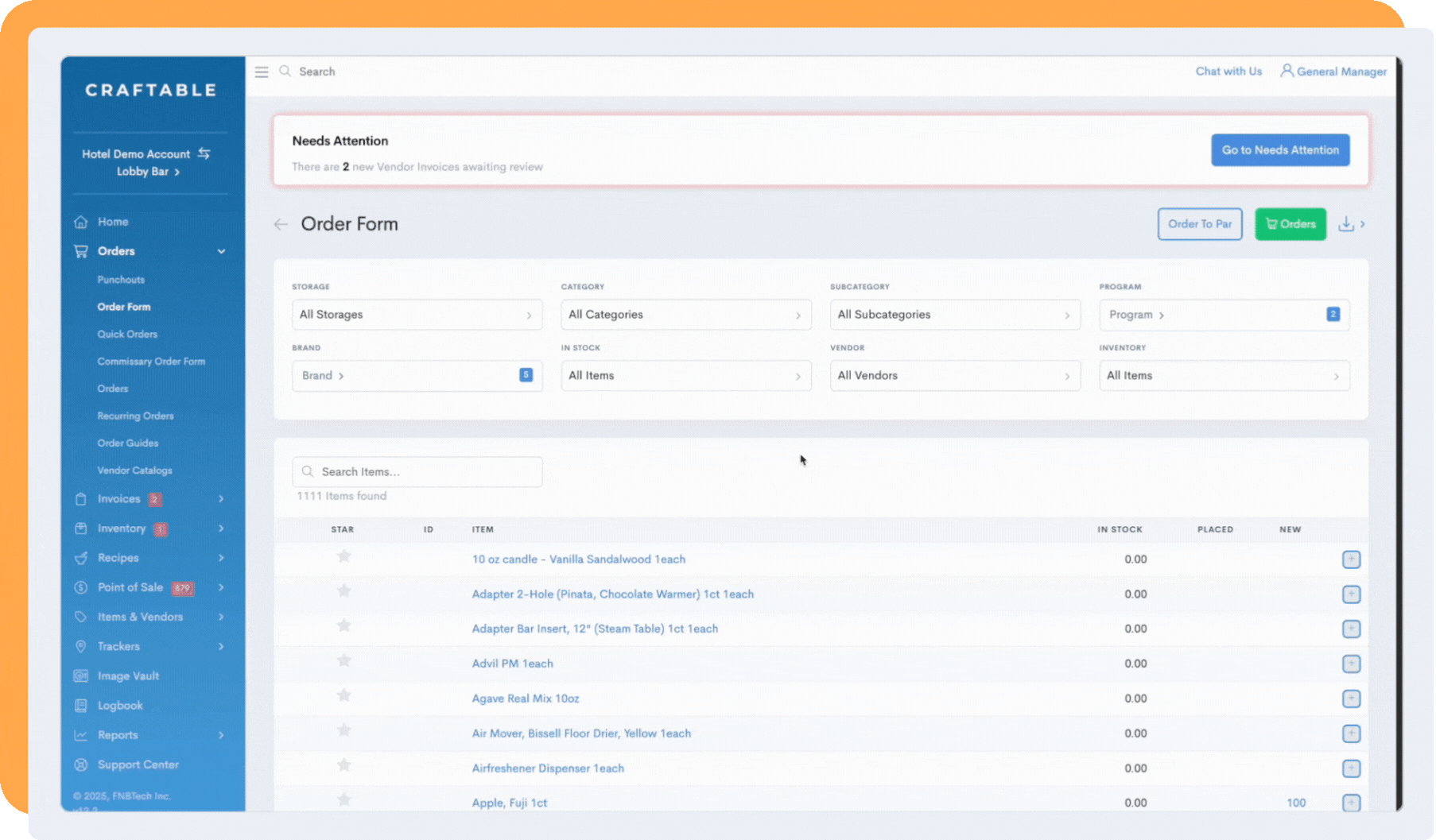Image resolution: width=1436 pixels, height=840 pixels.
Task: Click the General Manager user icon
Action: click(x=1287, y=71)
